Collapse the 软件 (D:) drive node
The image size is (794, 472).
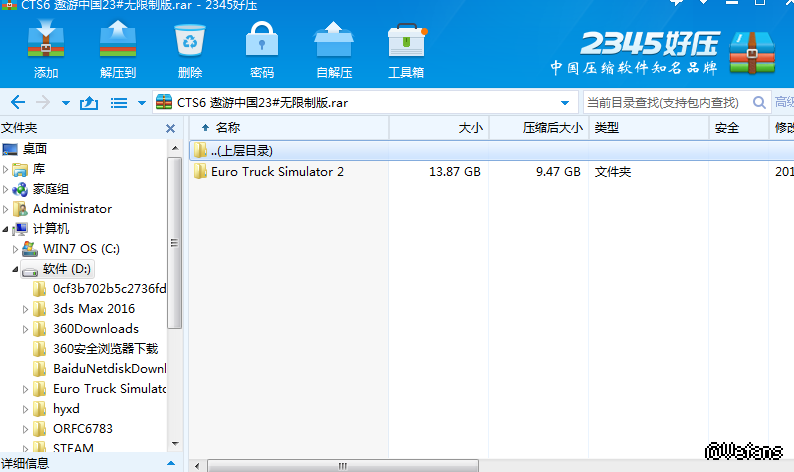coord(15,269)
